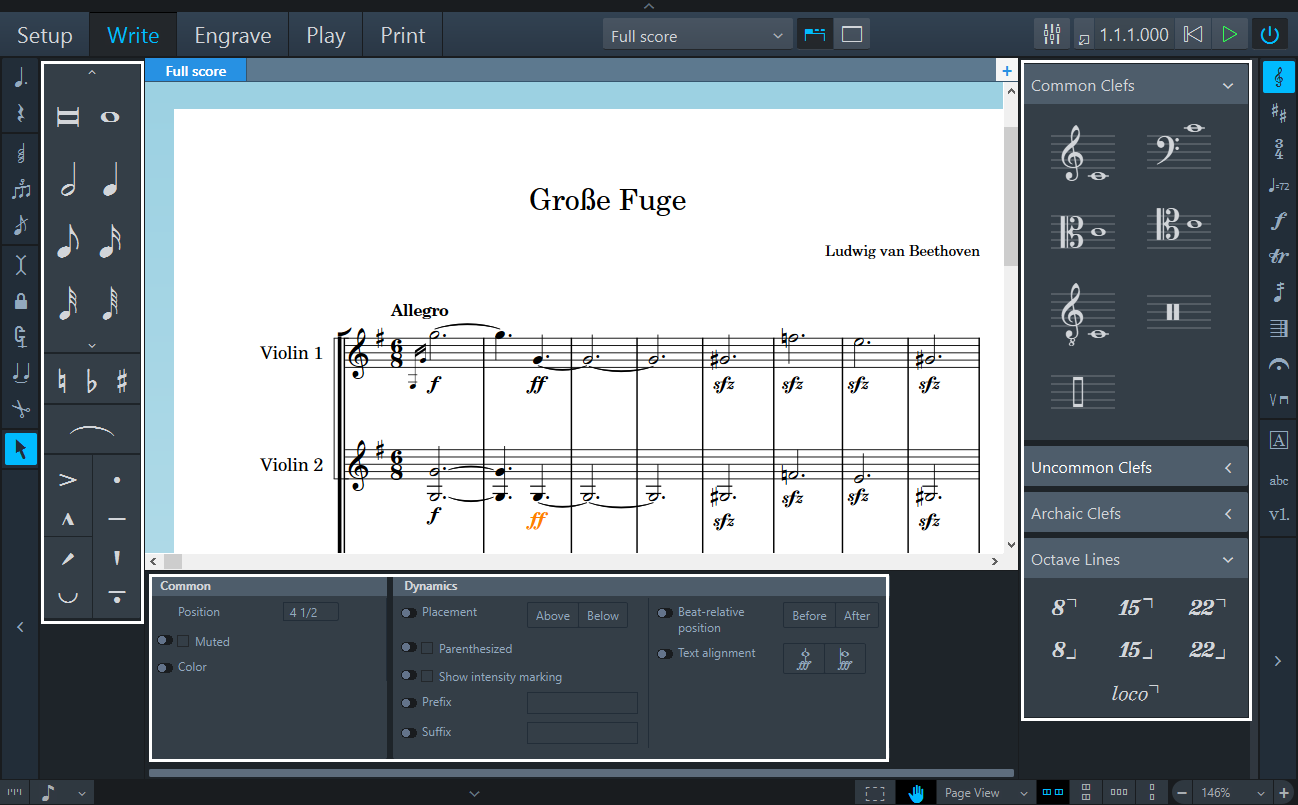Pick the treble clef octave below (8)
Screen dimensions: 1298x805
[x=1082, y=316]
